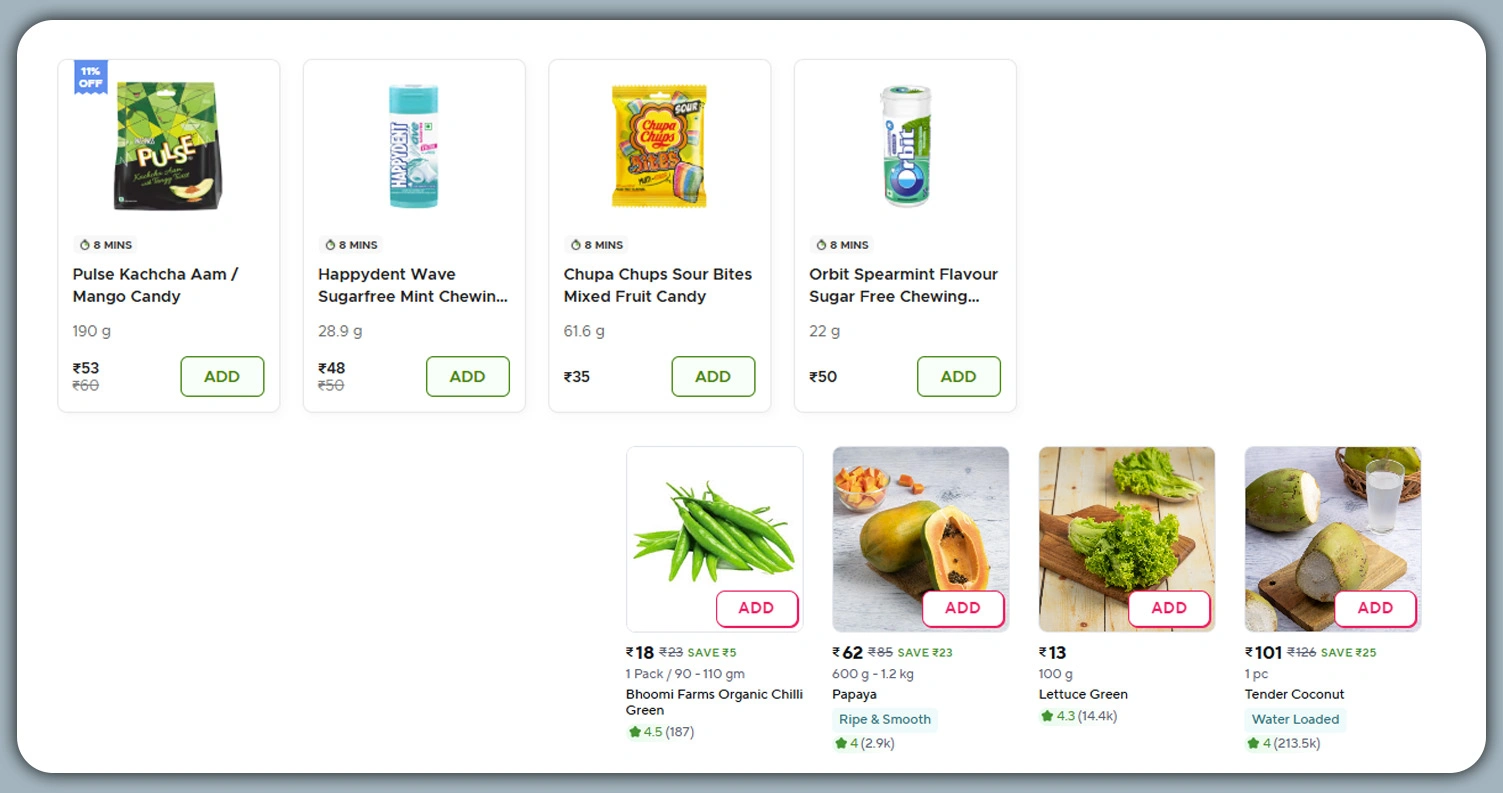The height and width of the screenshot is (793, 1503).
Task: Click ADD on Chupa Chups Sour Bites
Action: click(x=713, y=376)
